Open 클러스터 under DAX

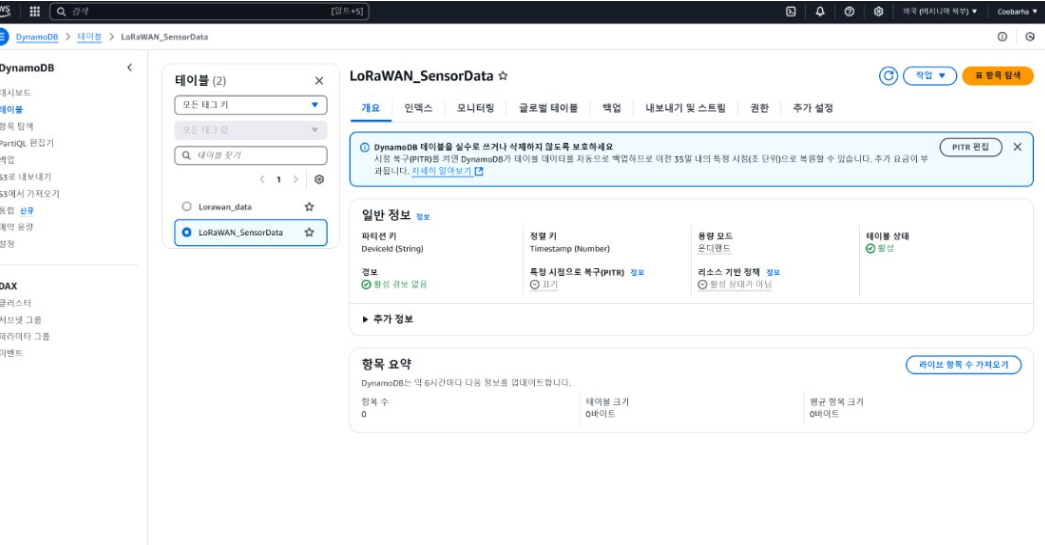coord(15,302)
